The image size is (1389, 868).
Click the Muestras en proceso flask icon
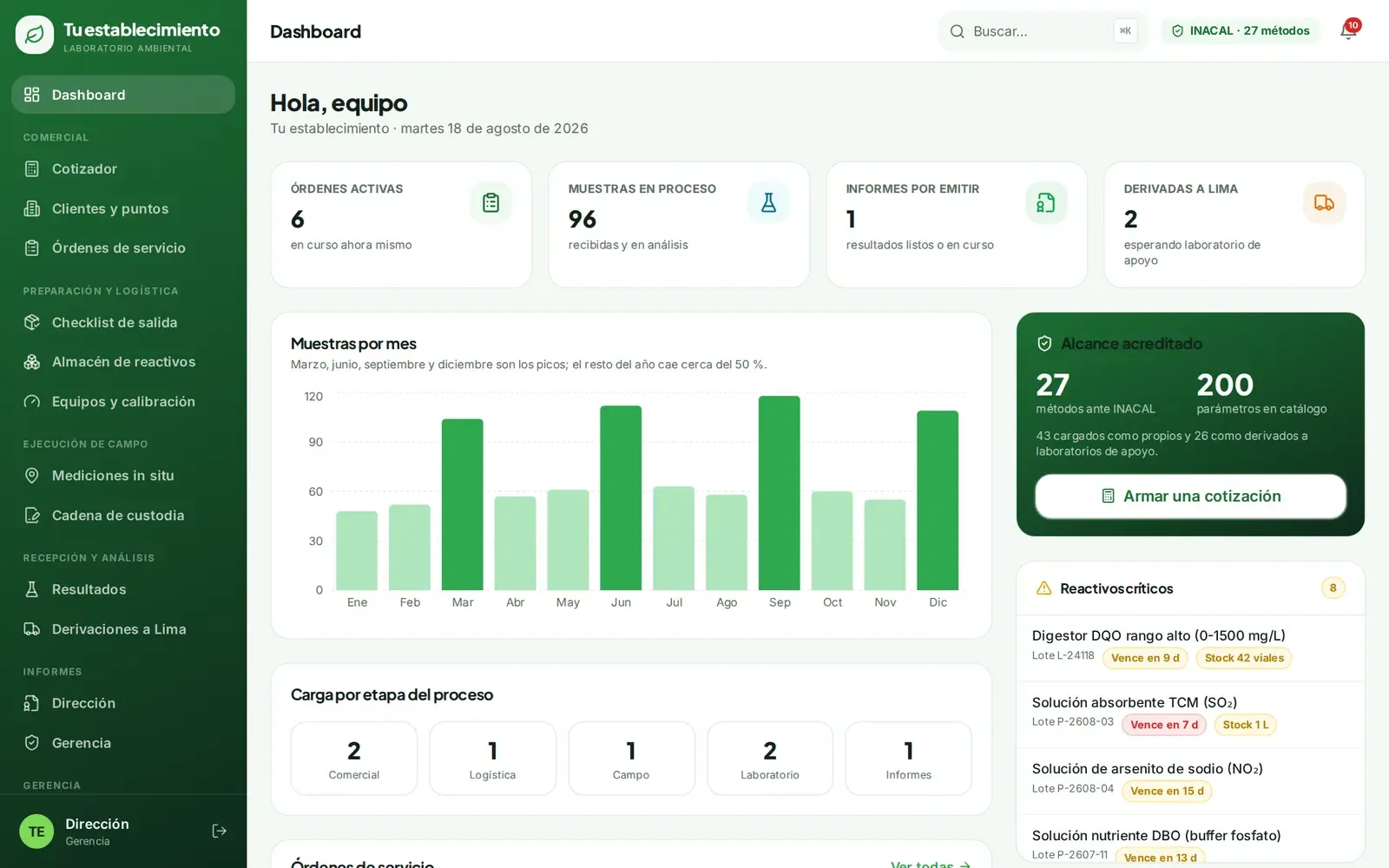(769, 203)
